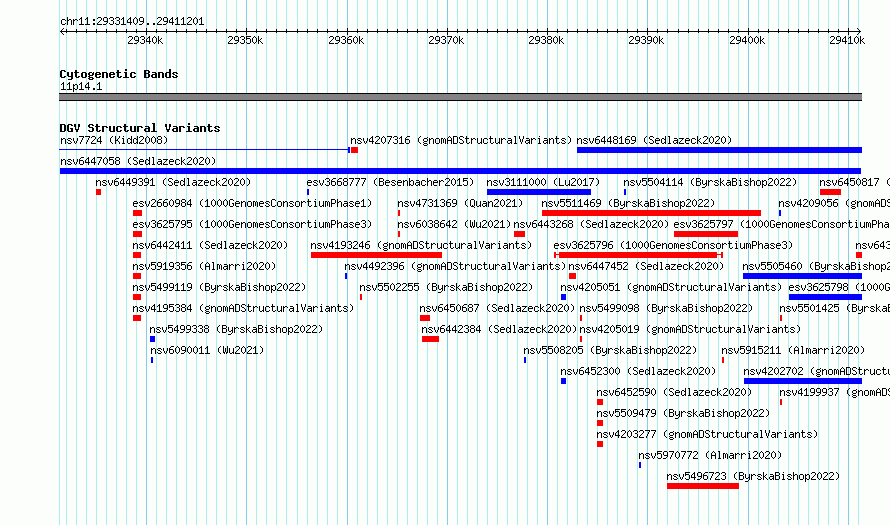
Task: Select the nsv6447058 (Sedlazeck2020) label
Action: click(138, 161)
